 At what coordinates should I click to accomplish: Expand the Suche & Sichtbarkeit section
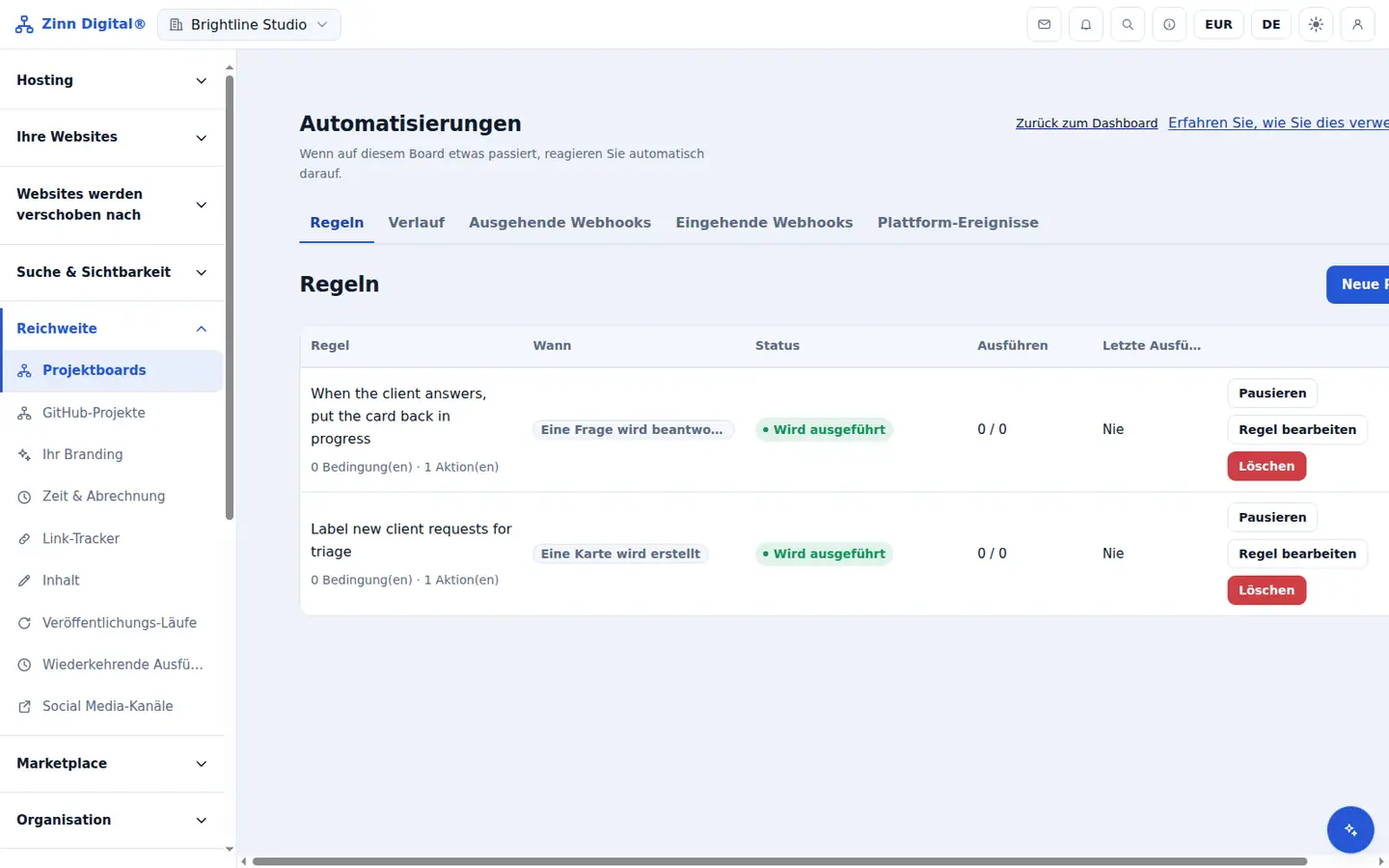pos(112,272)
